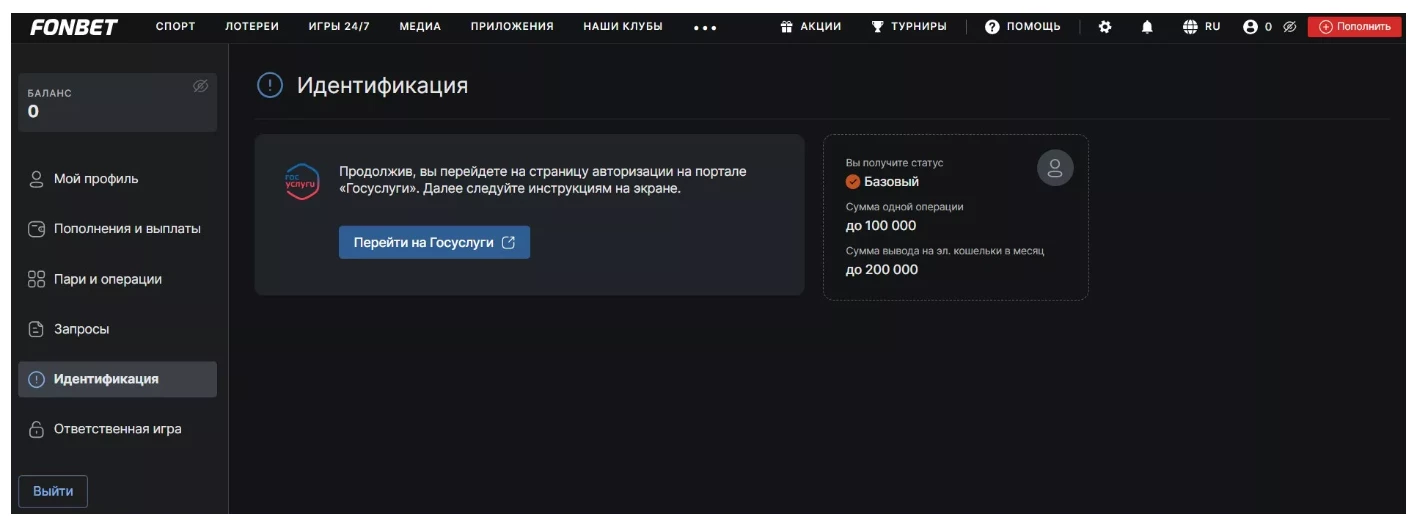
Task: Click the Сумма одной операции label
Action: 905,207
